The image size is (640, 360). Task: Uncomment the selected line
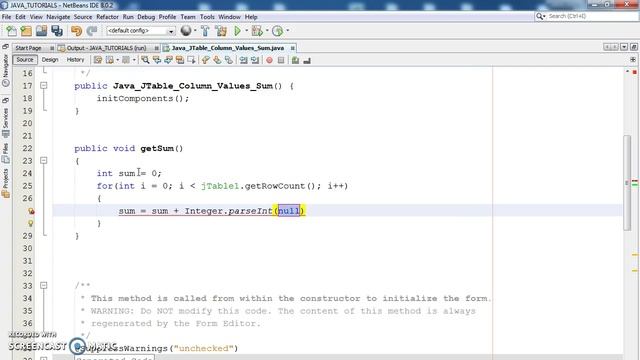[x=307, y=60]
